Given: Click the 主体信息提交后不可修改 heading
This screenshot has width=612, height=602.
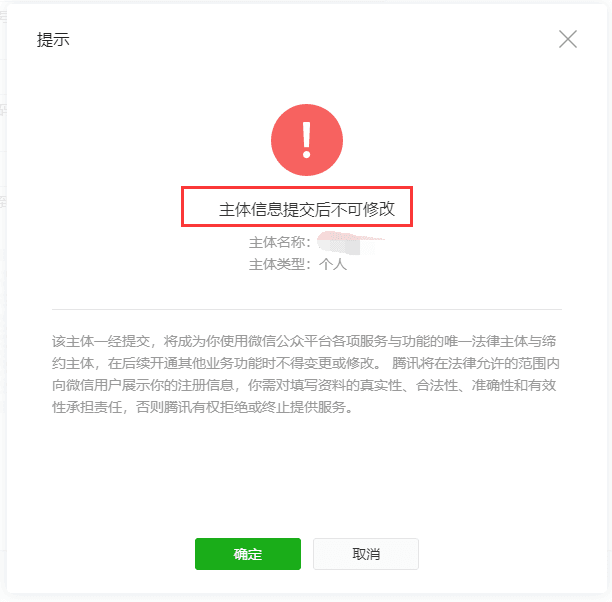Looking at the screenshot, I should pyautogui.click(x=307, y=209).
